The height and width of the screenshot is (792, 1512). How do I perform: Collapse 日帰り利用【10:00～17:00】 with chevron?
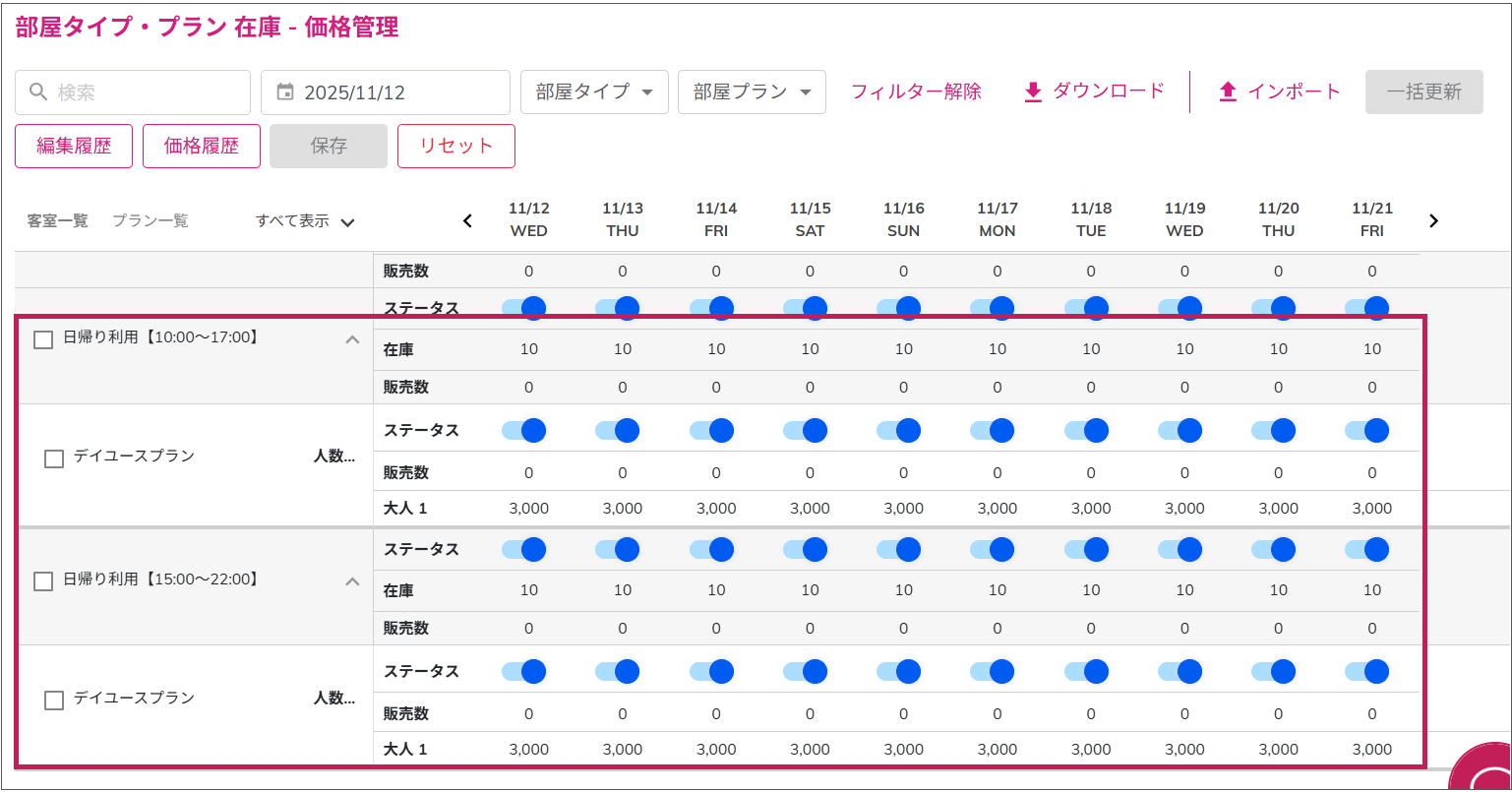pyautogui.click(x=352, y=339)
